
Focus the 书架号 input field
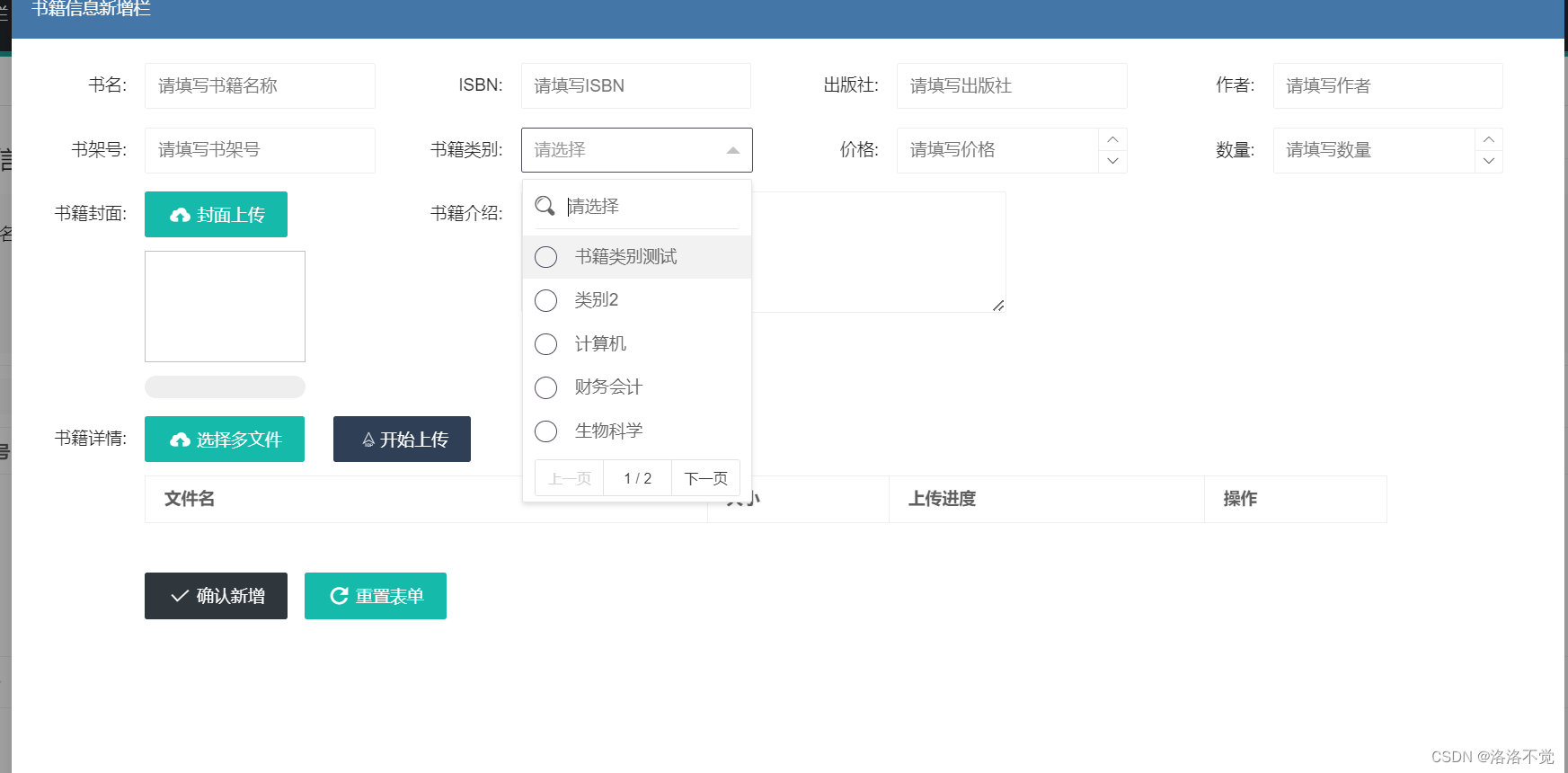coord(260,150)
